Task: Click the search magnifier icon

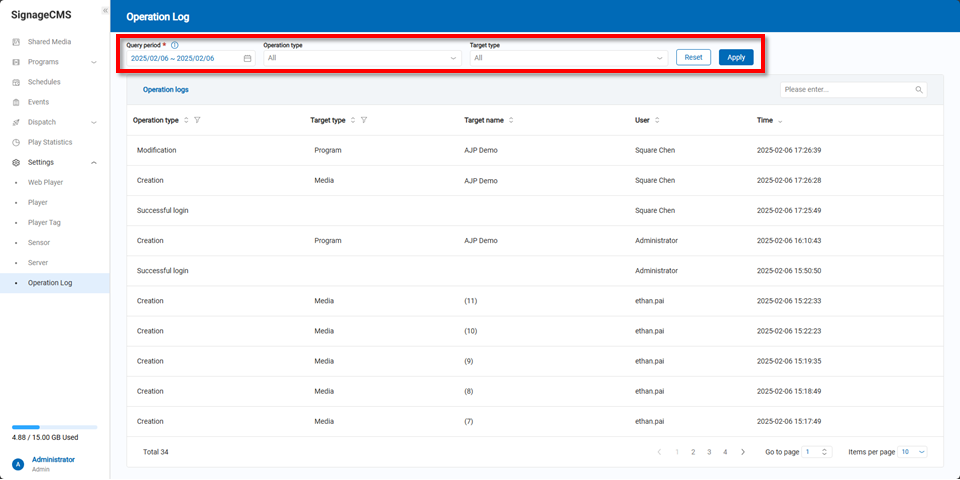Action: [919, 90]
